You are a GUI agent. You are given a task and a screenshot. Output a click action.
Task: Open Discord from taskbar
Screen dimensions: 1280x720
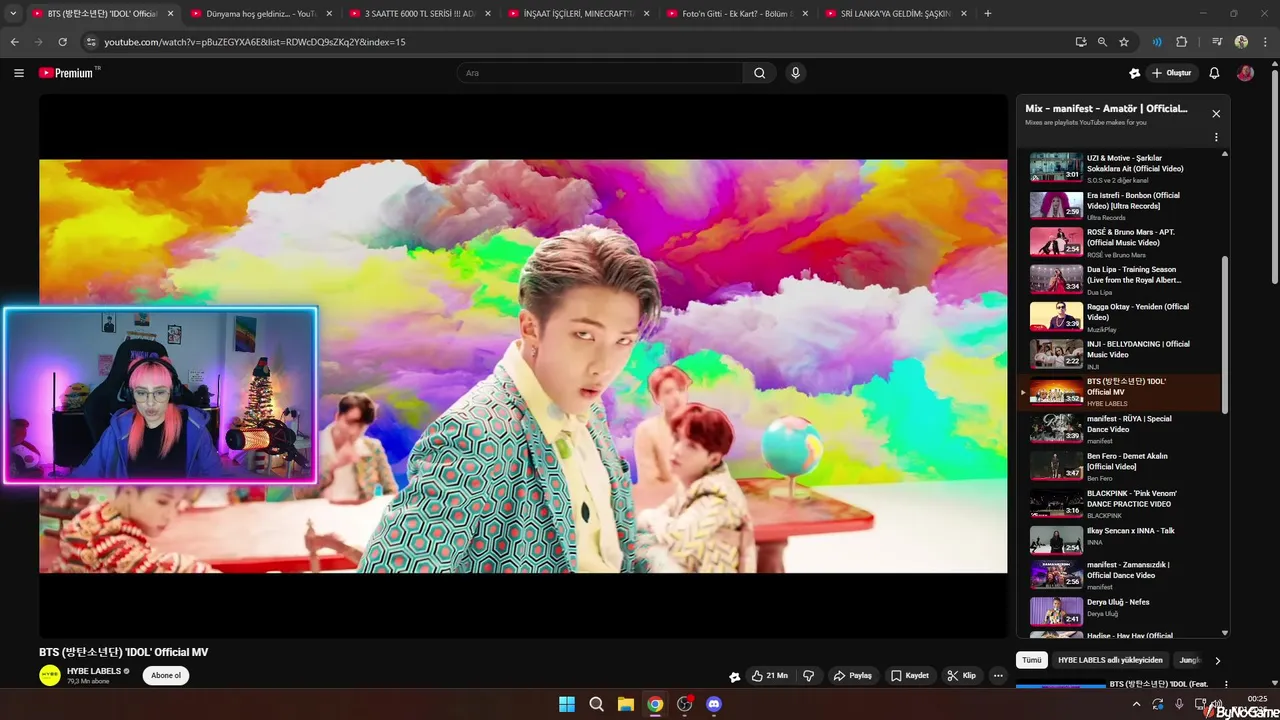[714, 704]
